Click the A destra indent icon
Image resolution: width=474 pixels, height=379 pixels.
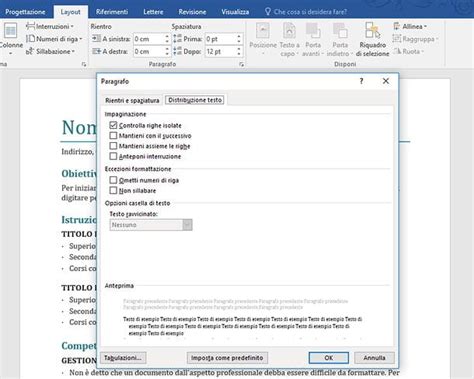click(x=96, y=51)
